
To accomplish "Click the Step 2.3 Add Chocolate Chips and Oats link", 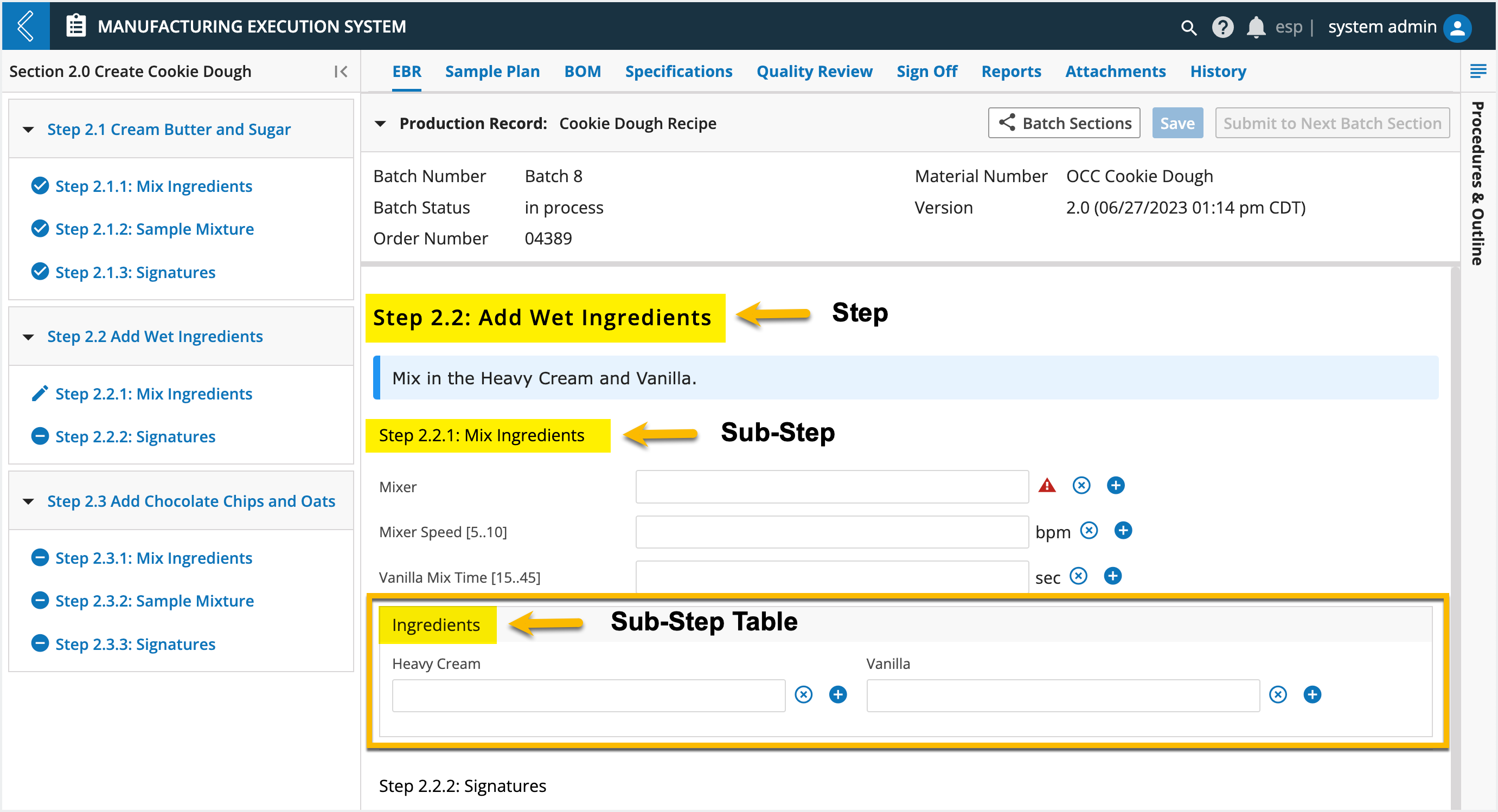I will [191, 501].
